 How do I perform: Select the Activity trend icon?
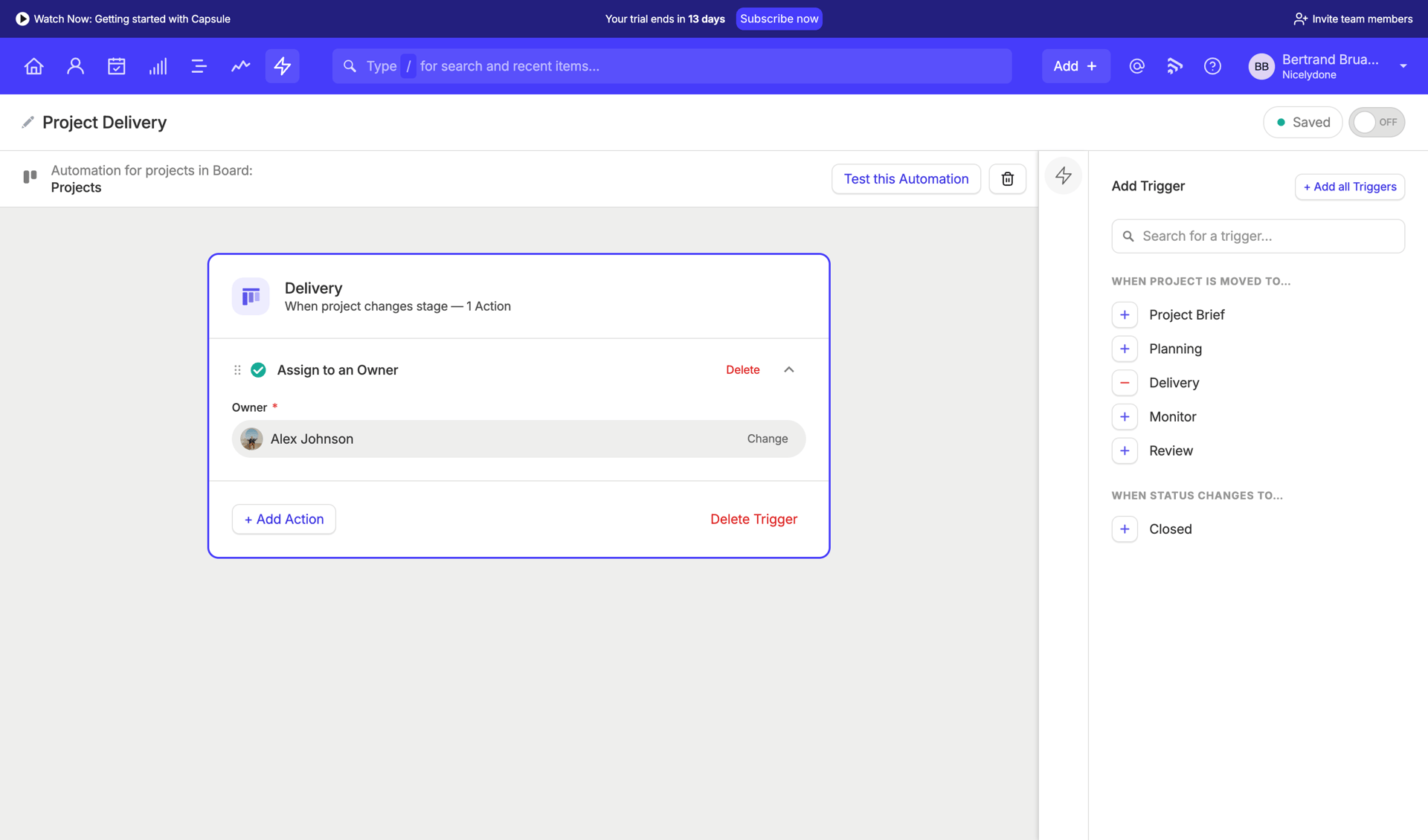click(240, 66)
